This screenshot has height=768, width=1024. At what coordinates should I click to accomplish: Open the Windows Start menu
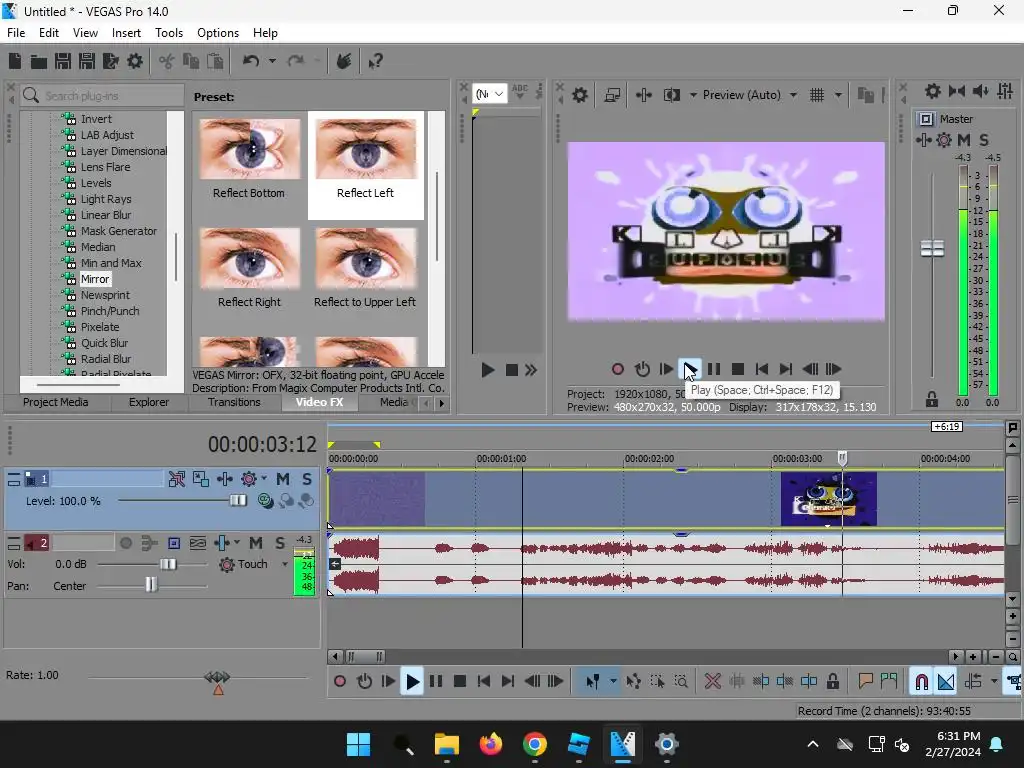359,744
